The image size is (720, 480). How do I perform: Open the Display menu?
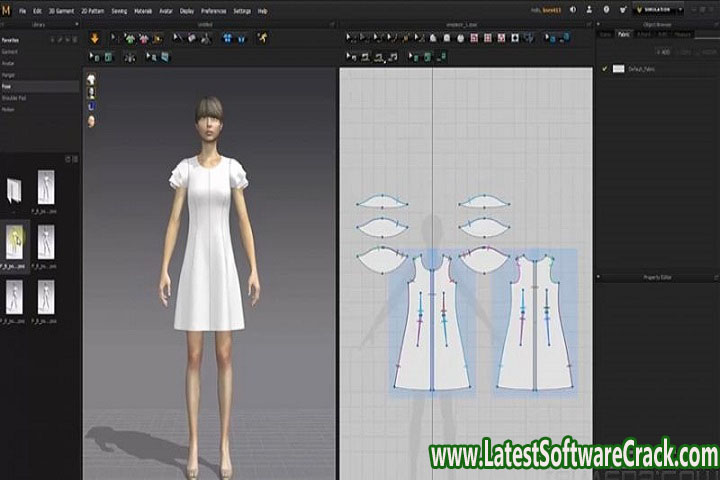186,11
